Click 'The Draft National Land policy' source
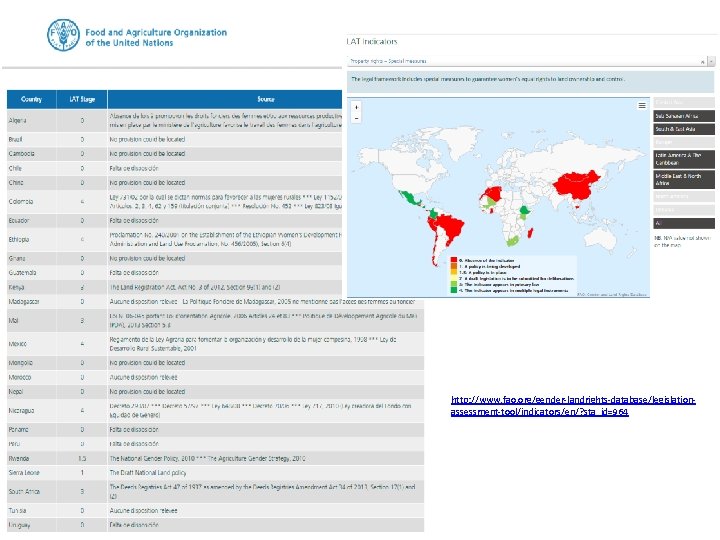This screenshot has height=540, width=720. click(x=147, y=472)
